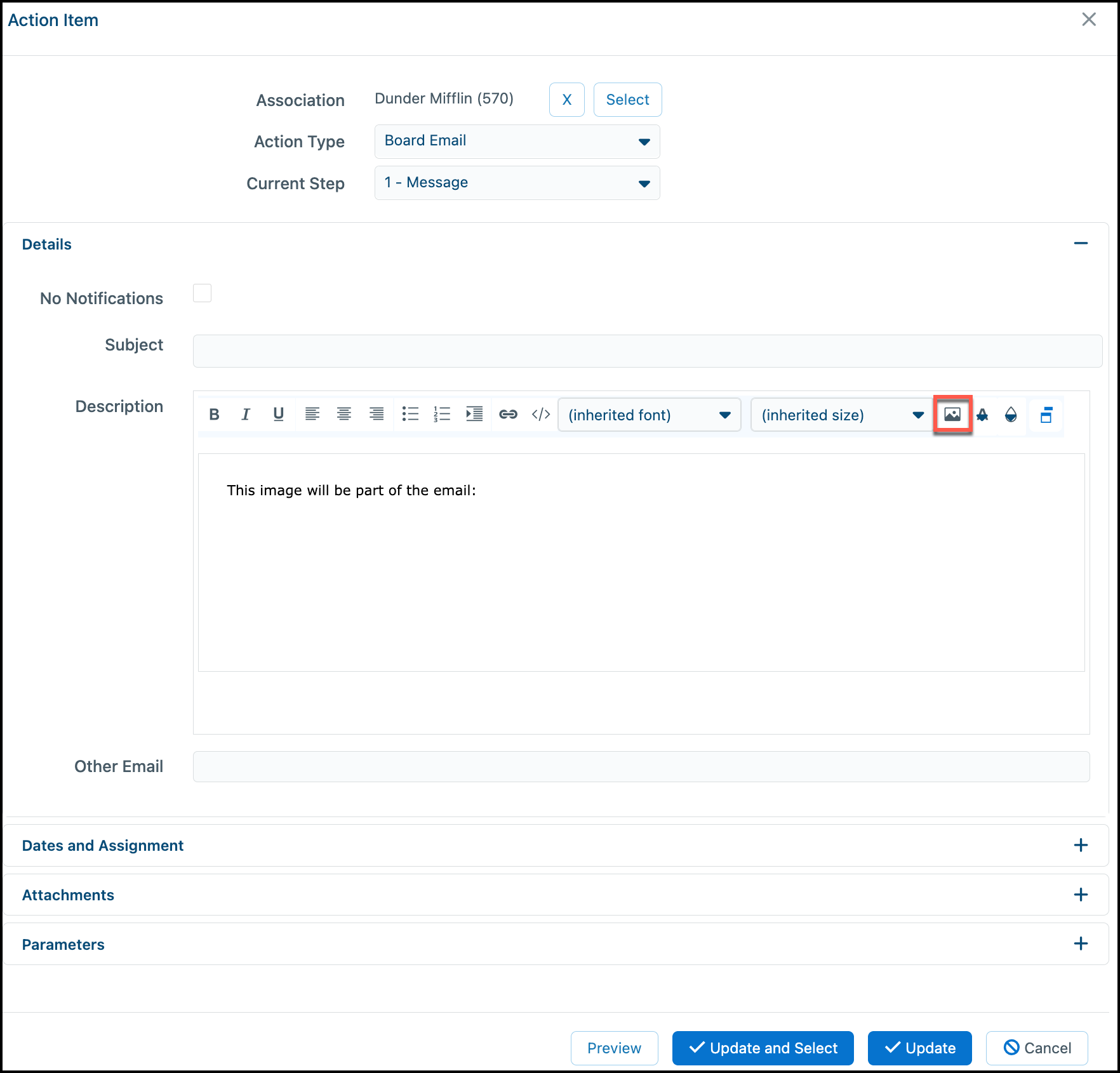Underline the selected description text
The height and width of the screenshot is (1073, 1120).
pyautogui.click(x=278, y=415)
